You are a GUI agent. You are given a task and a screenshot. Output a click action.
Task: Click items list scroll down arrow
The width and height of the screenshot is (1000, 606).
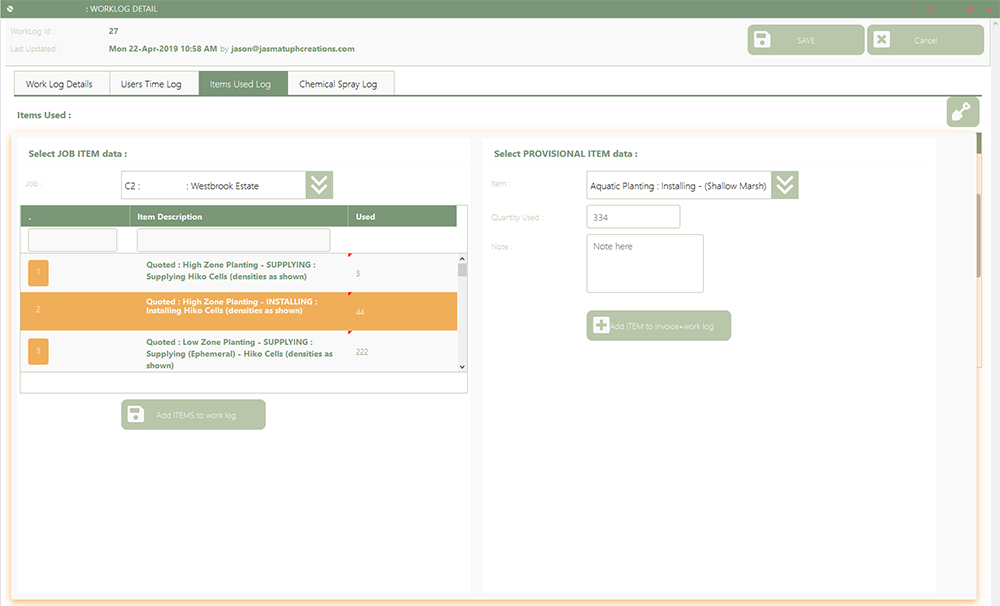tap(462, 367)
